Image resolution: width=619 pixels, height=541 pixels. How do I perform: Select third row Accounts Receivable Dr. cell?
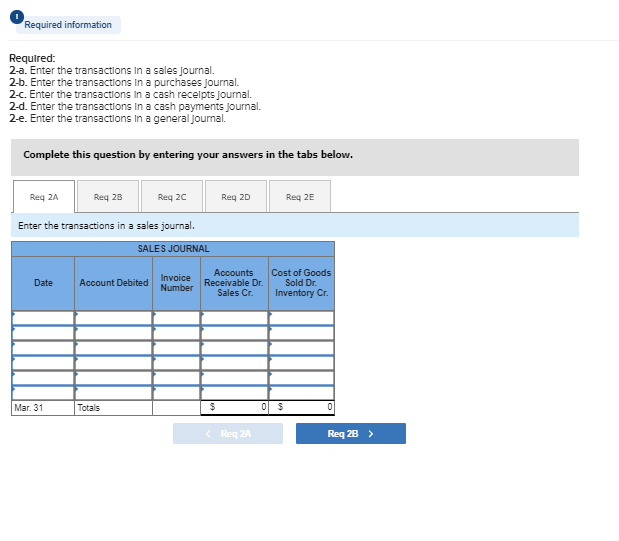[x=234, y=348]
